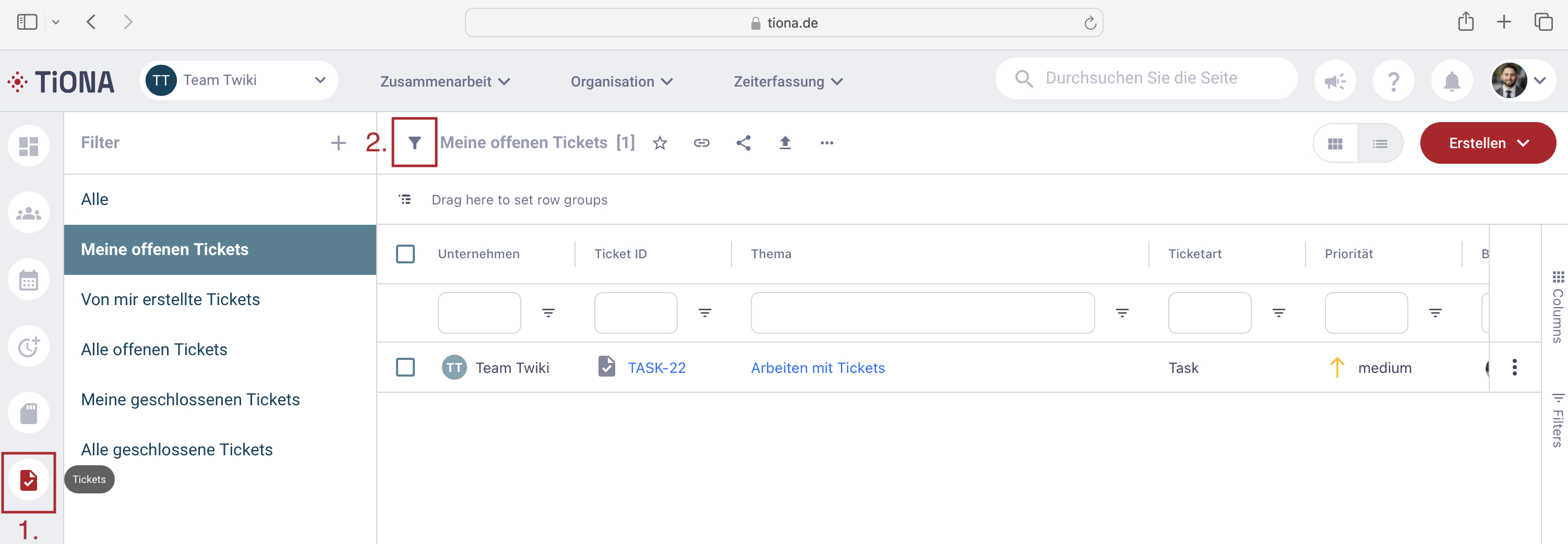Click the upload/export arrow icon

click(x=785, y=143)
